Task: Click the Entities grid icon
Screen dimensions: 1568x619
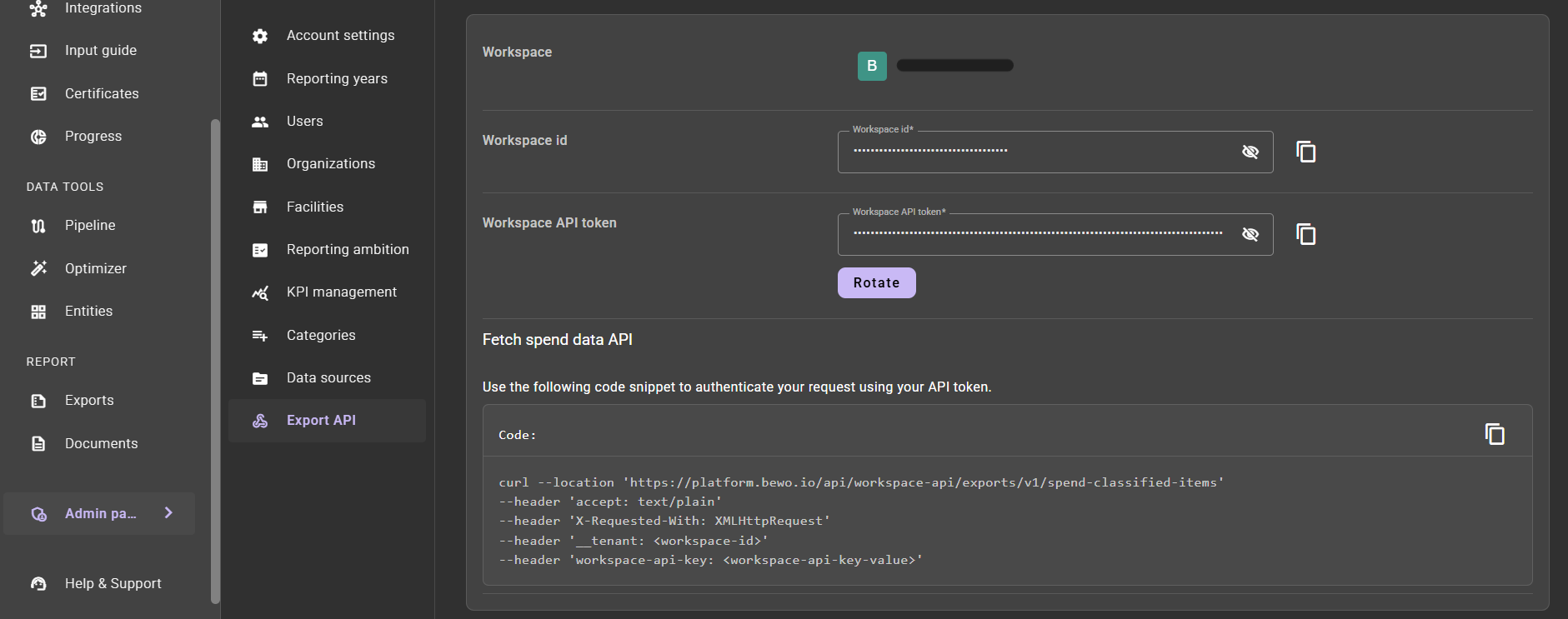Action: point(38,312)
